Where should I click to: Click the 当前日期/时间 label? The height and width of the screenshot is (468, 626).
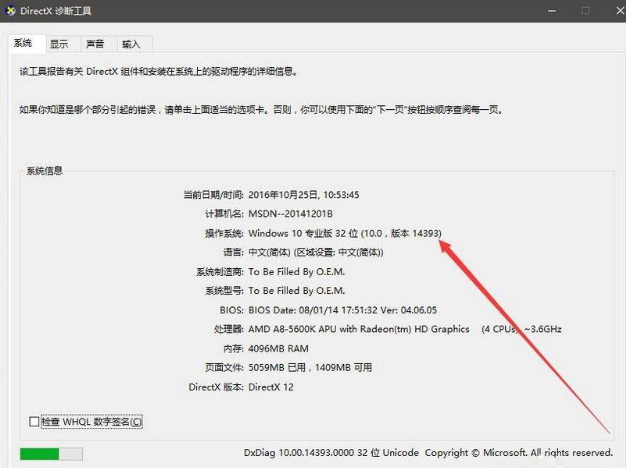coord(213,195)
